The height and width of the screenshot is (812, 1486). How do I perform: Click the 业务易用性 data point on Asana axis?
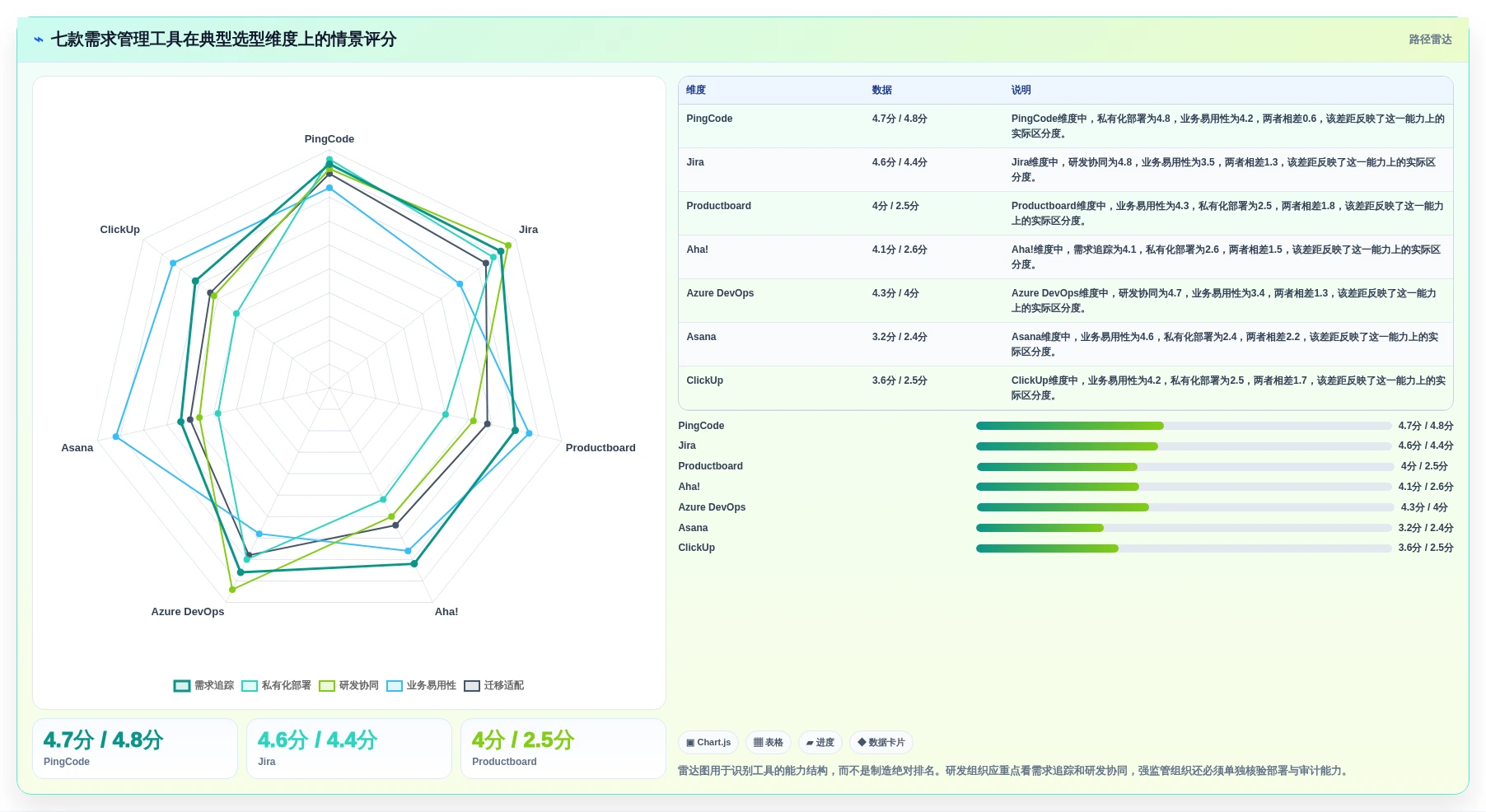[x=116, y=436]
